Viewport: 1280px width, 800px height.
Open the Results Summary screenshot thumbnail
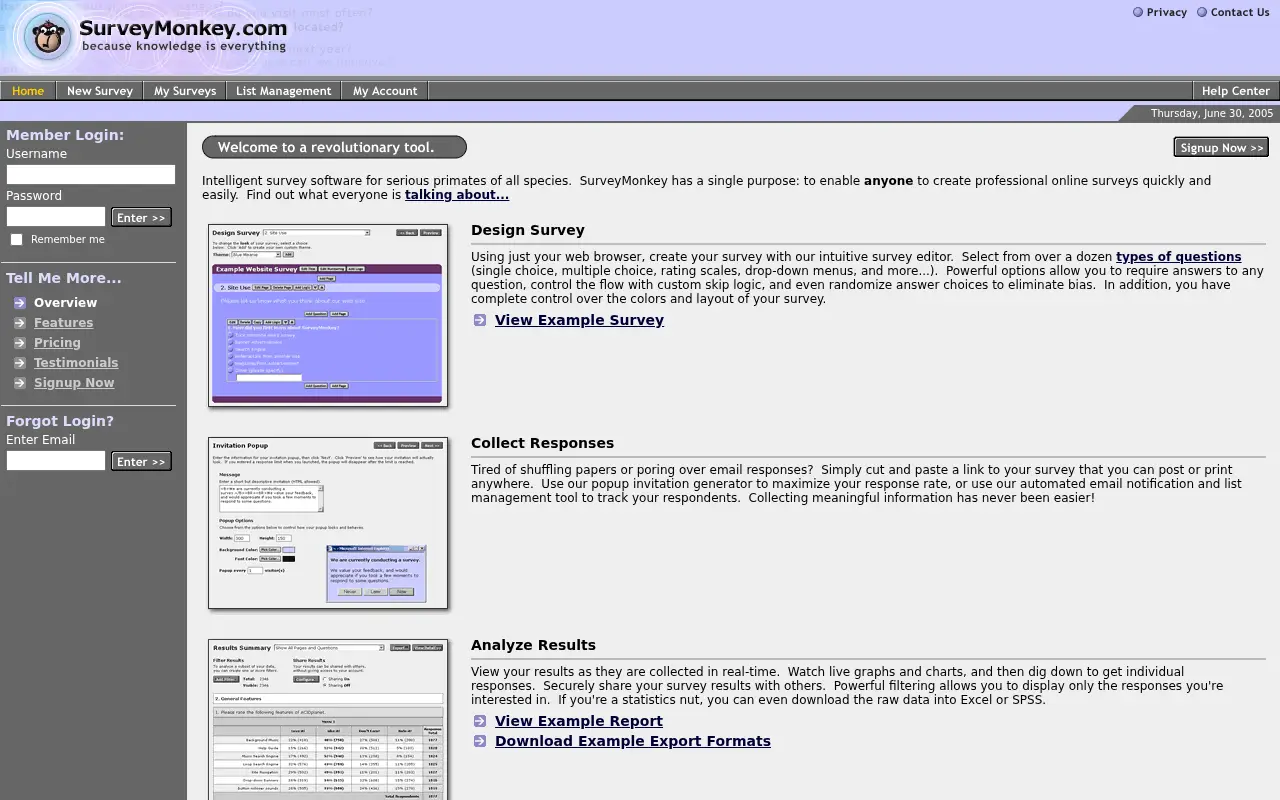[x=327, y=719]
